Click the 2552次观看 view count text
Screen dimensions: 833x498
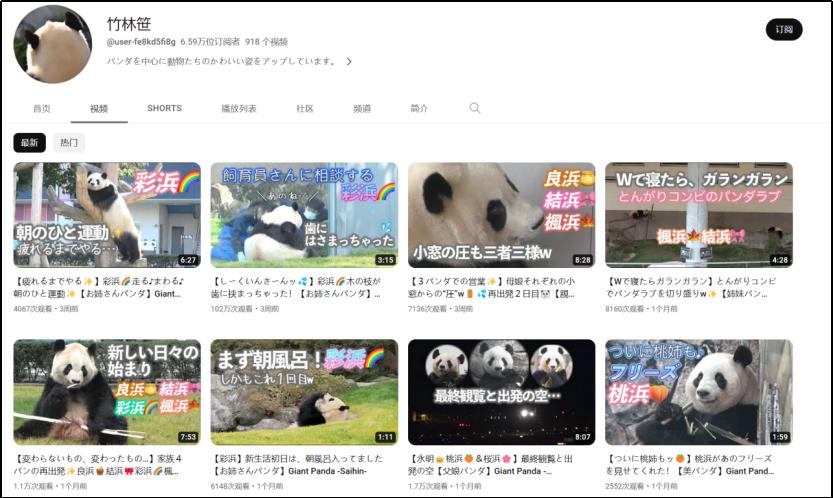click(625, 486)
